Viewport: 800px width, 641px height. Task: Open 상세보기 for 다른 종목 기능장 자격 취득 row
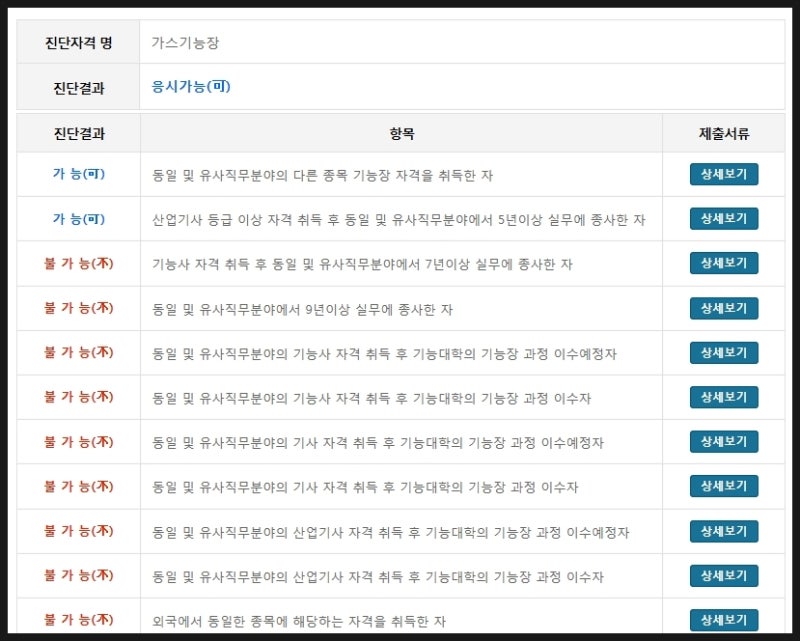point(724,174)
